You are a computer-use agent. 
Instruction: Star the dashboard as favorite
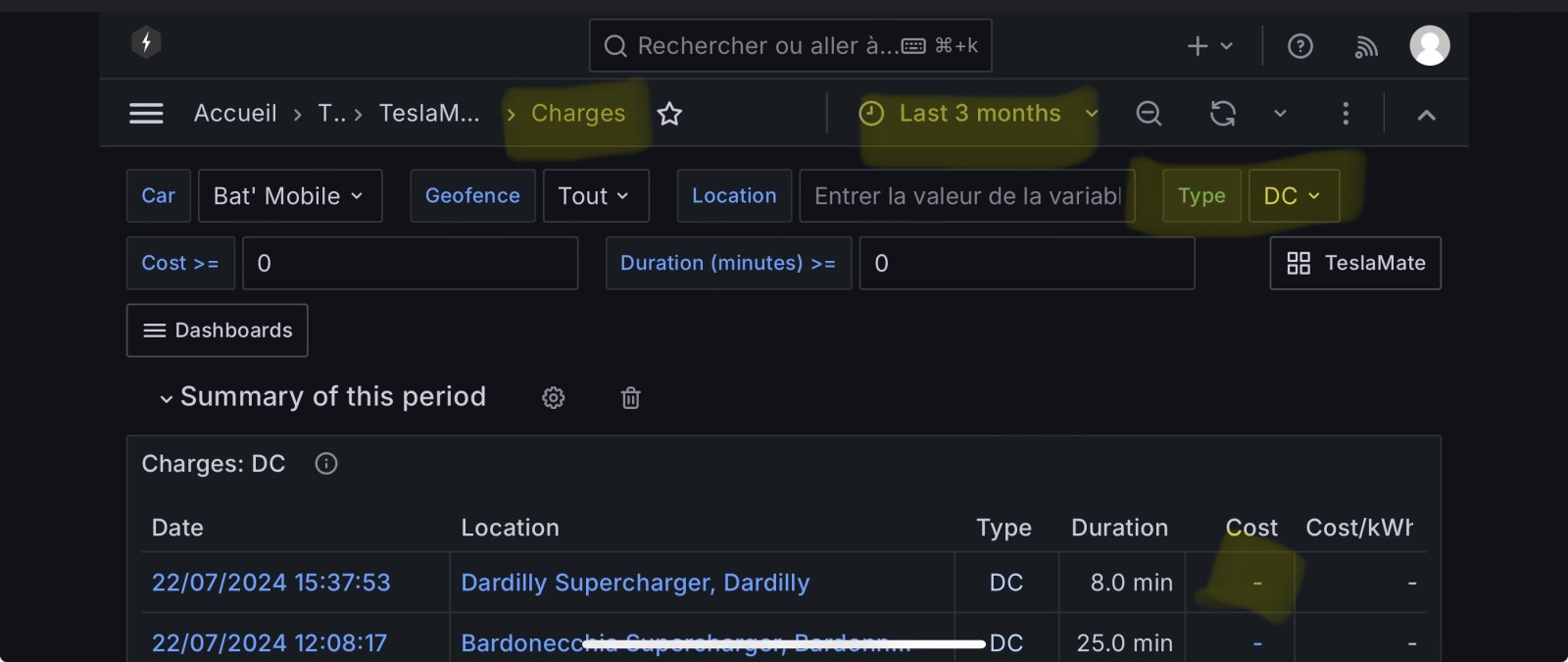click(669, 114)
